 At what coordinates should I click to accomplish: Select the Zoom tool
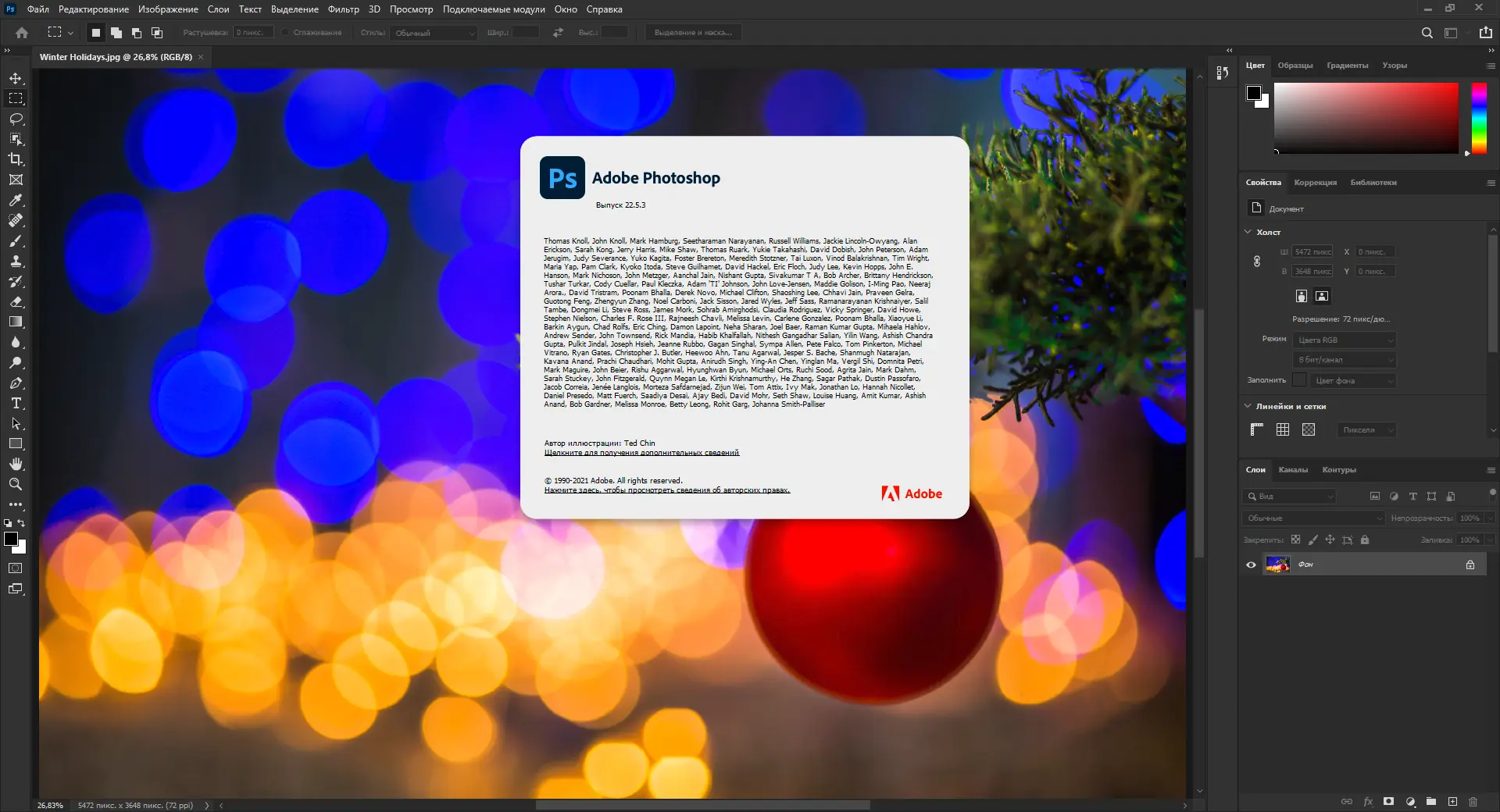coord(16,484)
